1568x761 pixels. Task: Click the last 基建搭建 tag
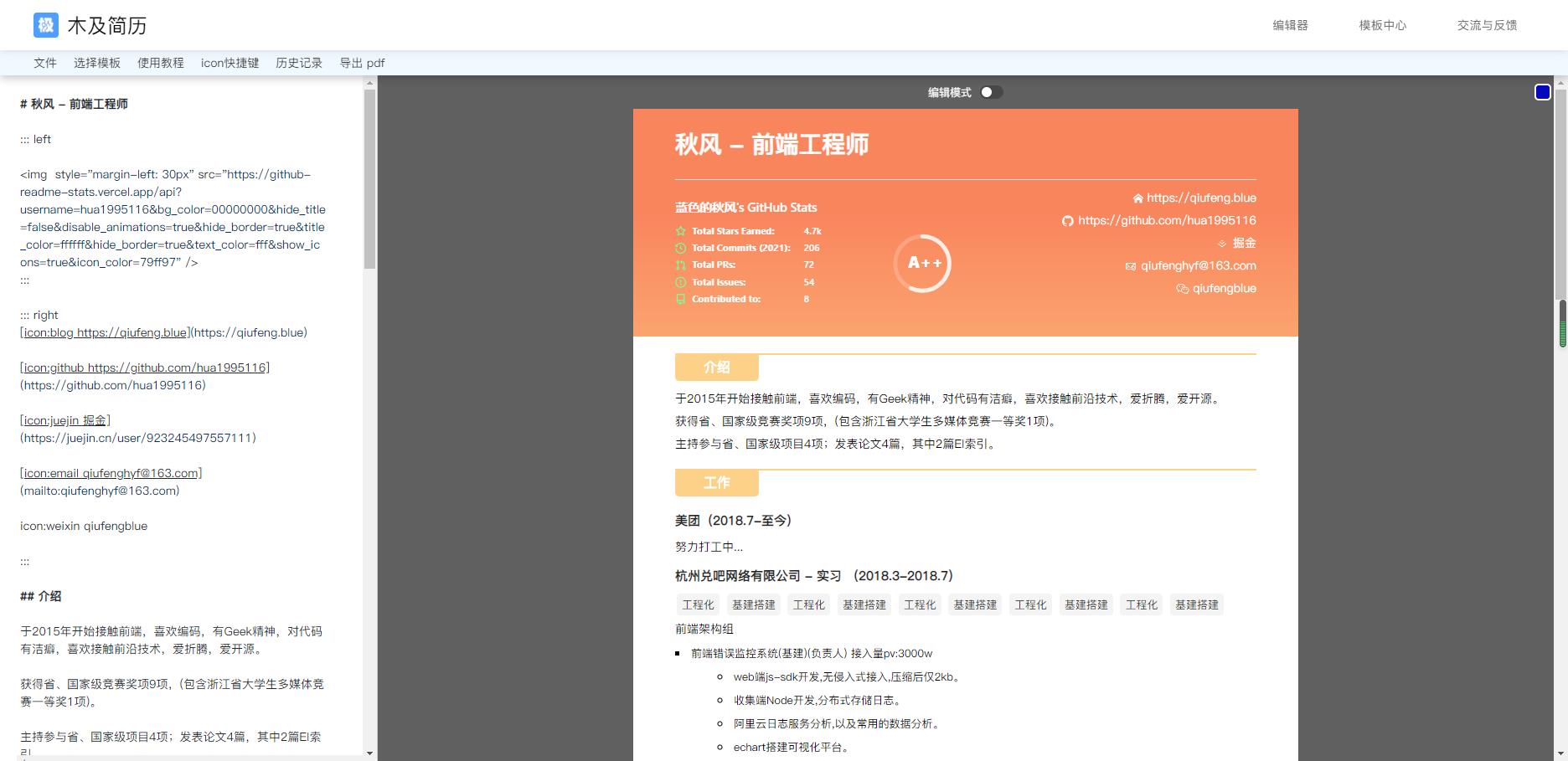click(1197, 604)
